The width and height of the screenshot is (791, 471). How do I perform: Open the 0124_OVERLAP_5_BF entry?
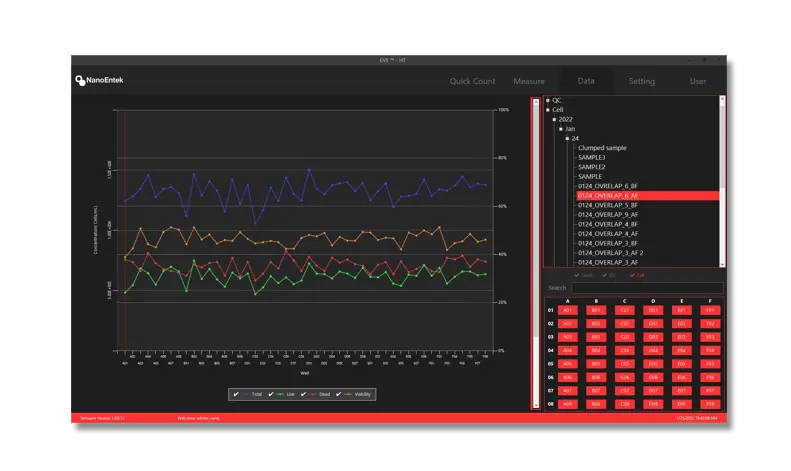[608, 205]
